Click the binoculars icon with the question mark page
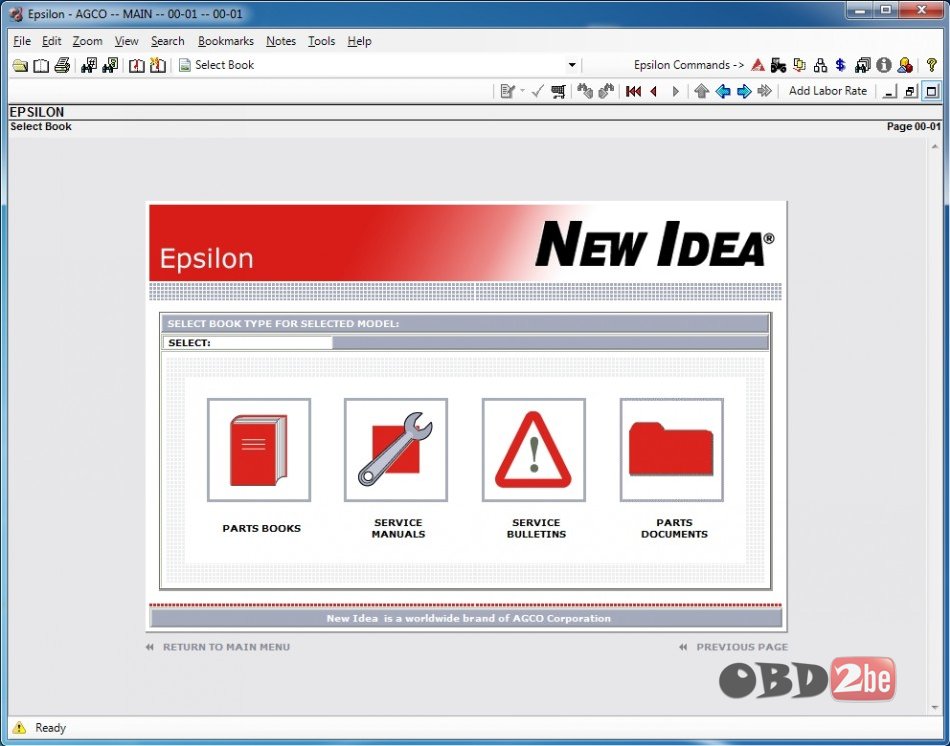The image size is (950, 746). point(110,65)
